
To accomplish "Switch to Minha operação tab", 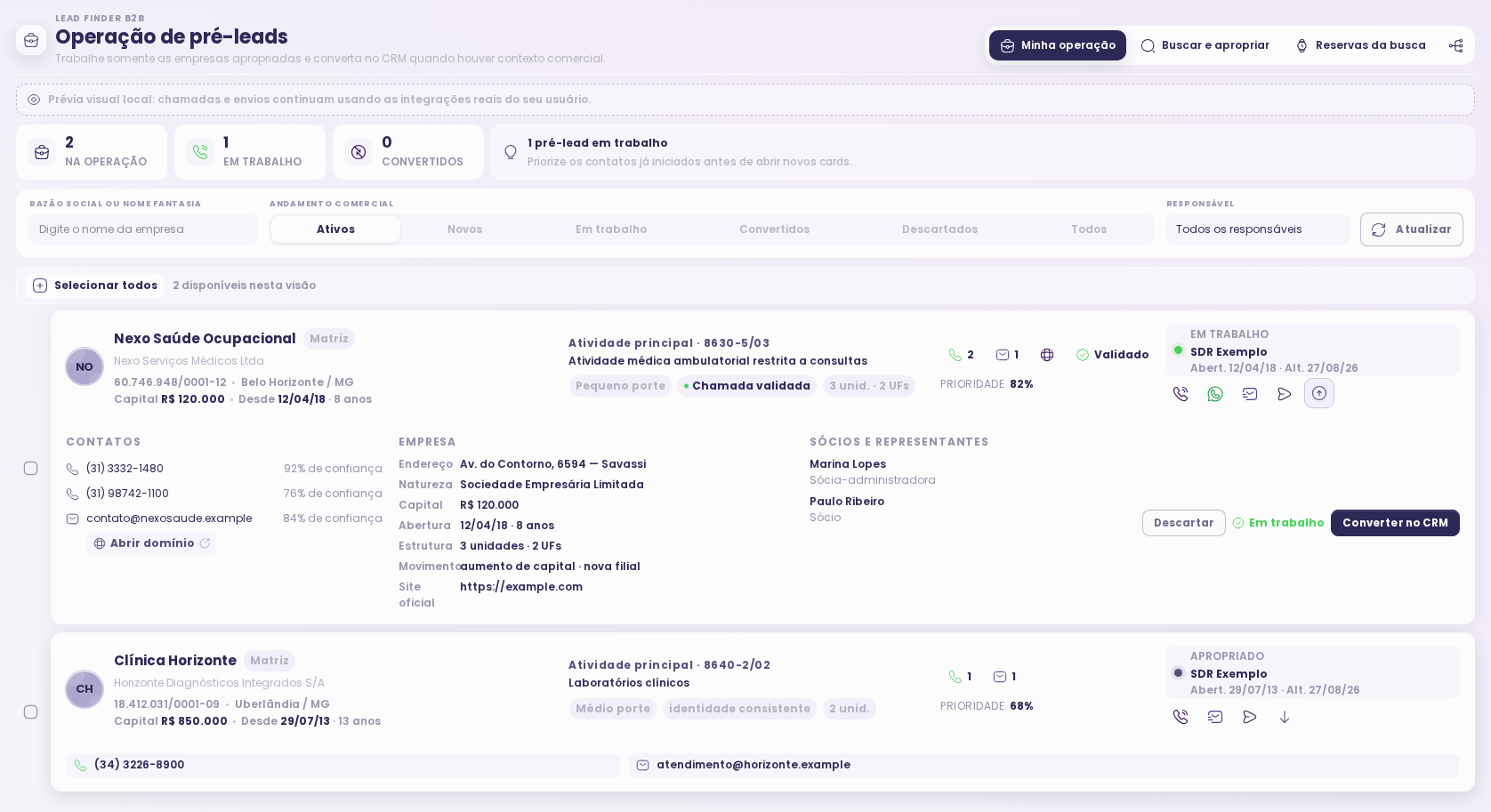I will click(x=1058, y=45).
